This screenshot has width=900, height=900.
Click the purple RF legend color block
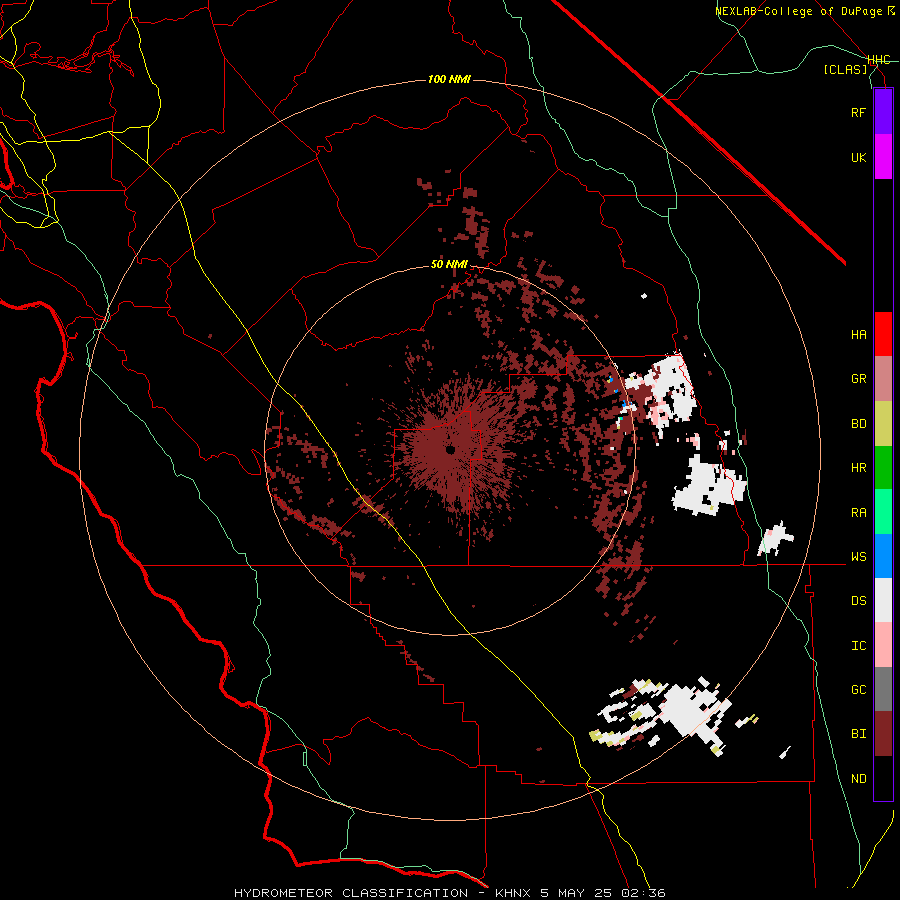(x=883, y=112)
